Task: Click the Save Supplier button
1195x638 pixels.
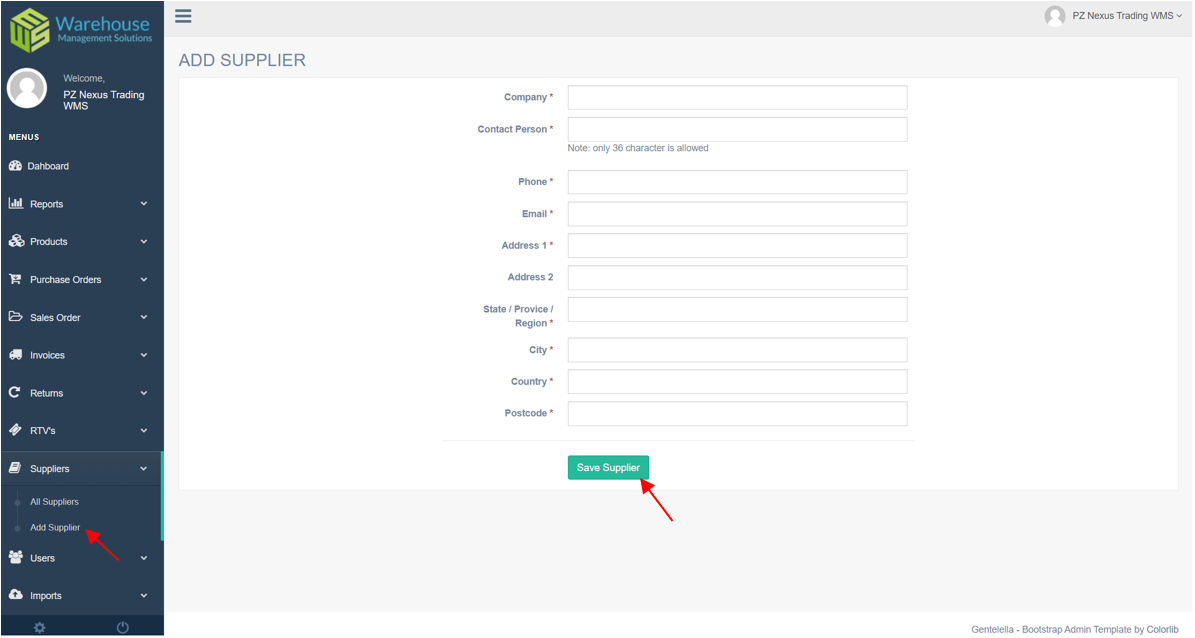Action: pyautogui.click(x=608, y=467)
